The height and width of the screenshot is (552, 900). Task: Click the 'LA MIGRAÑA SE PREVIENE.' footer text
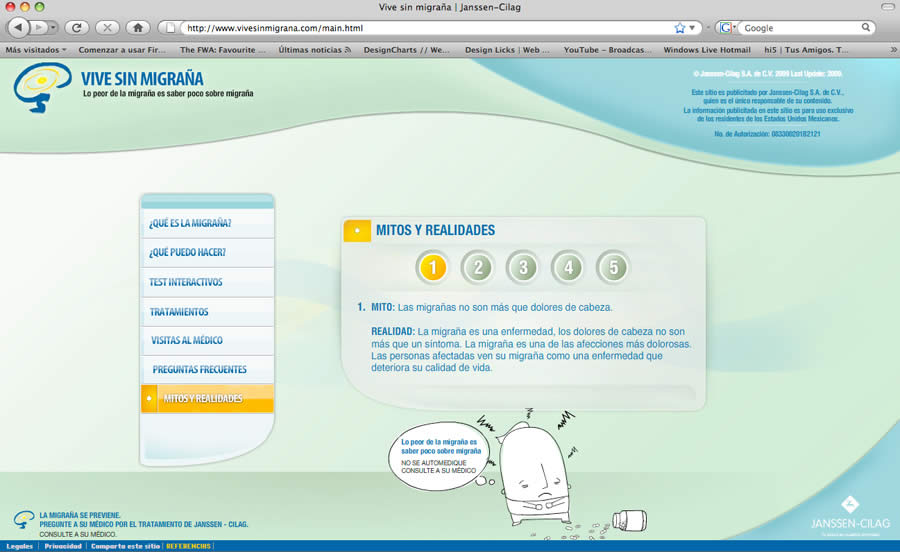point(80,515)
